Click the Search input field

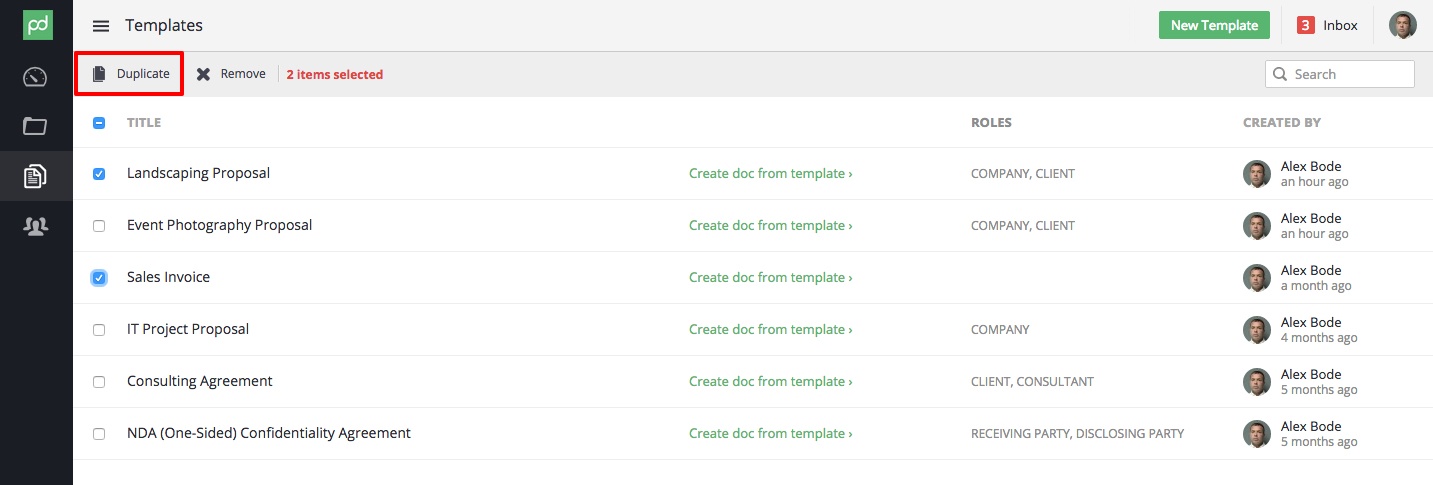point(1340,74)
